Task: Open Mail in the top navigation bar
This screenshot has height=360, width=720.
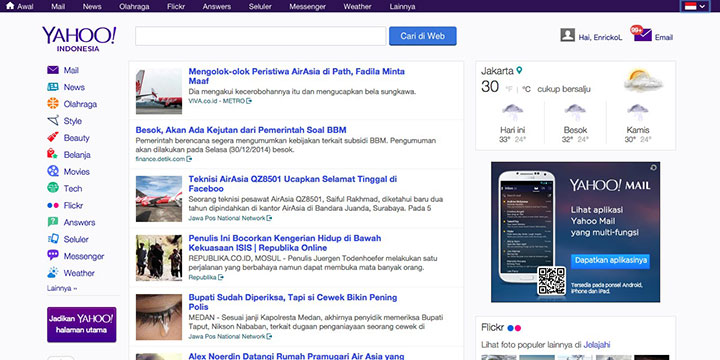Action: pos(58,6)
